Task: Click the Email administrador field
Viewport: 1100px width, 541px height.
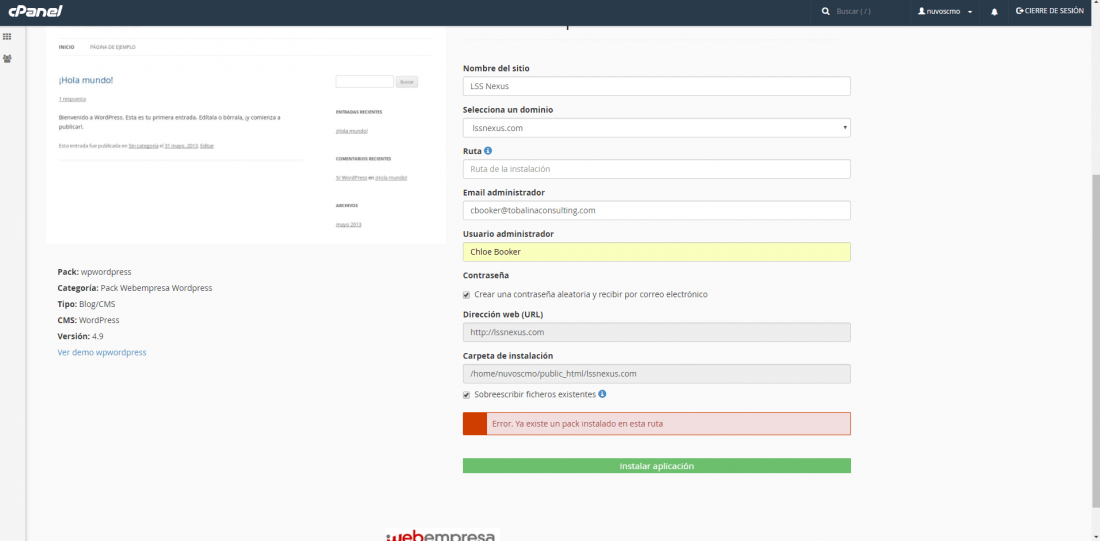Action: [657, 211]
